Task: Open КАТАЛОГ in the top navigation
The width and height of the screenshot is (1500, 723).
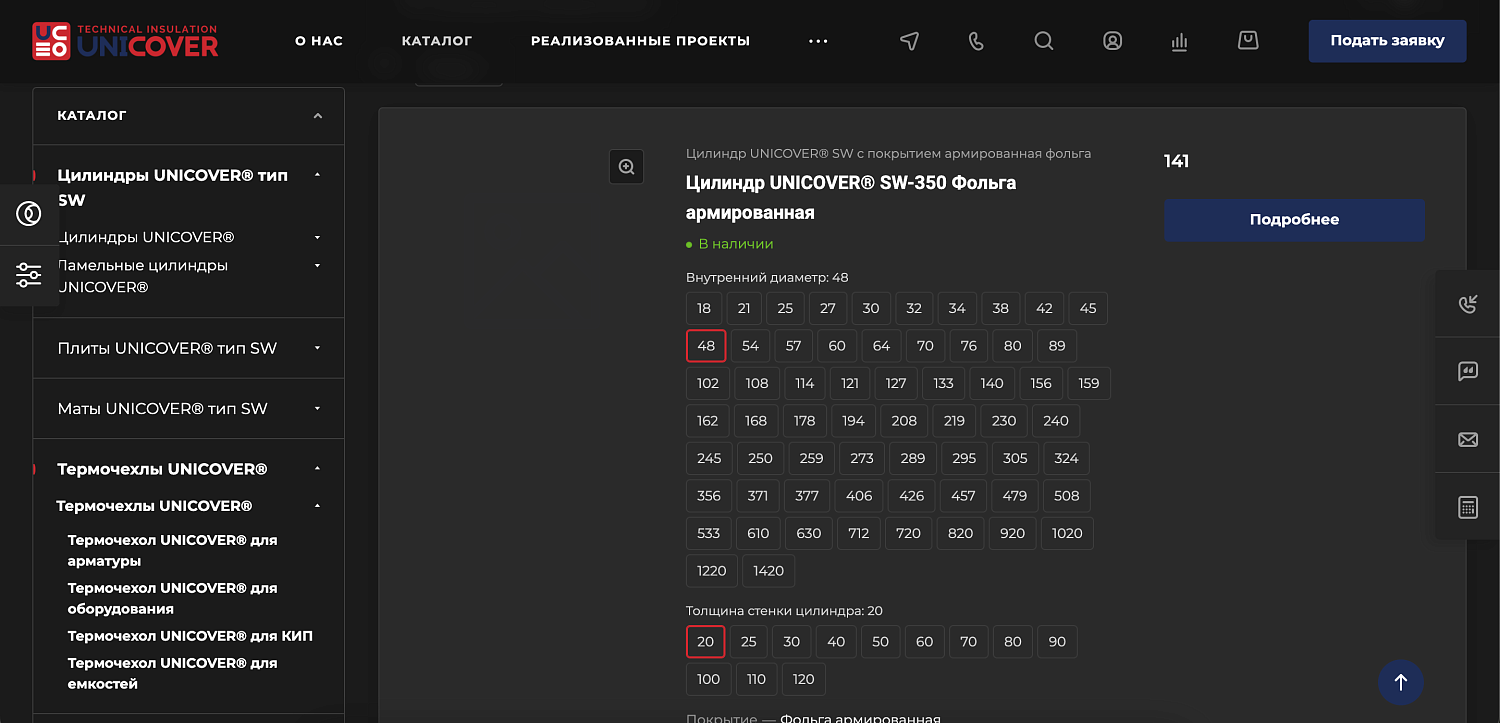Action: (x=437, y=41)
